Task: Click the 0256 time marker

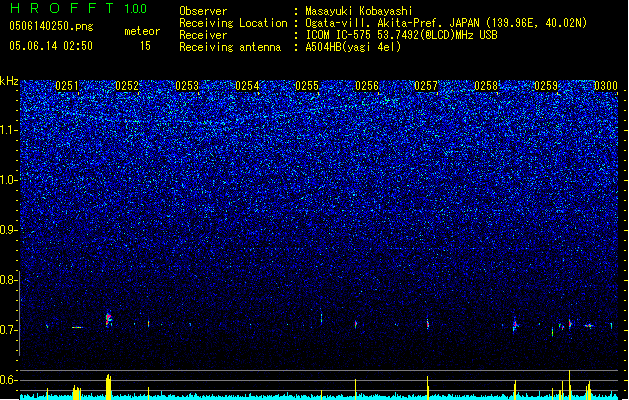Action: pos(367,86)
